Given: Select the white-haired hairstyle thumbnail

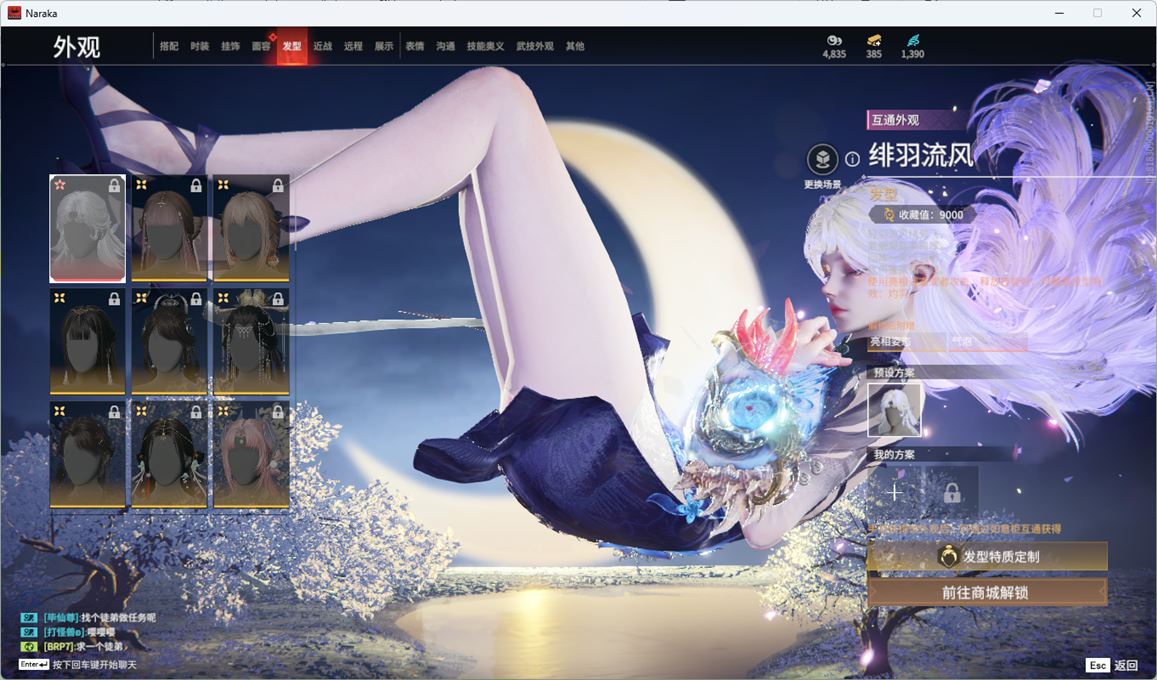Looking at the screenshot, I should (x=87, y=229).
